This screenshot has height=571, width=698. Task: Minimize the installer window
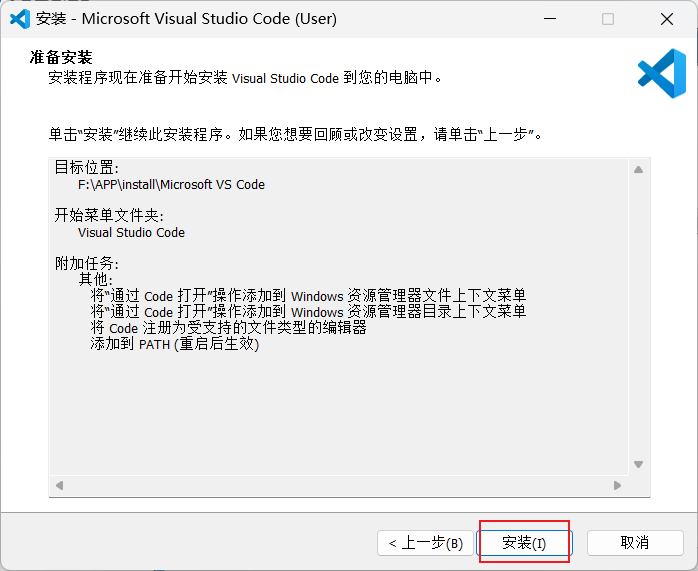point(550,19)
